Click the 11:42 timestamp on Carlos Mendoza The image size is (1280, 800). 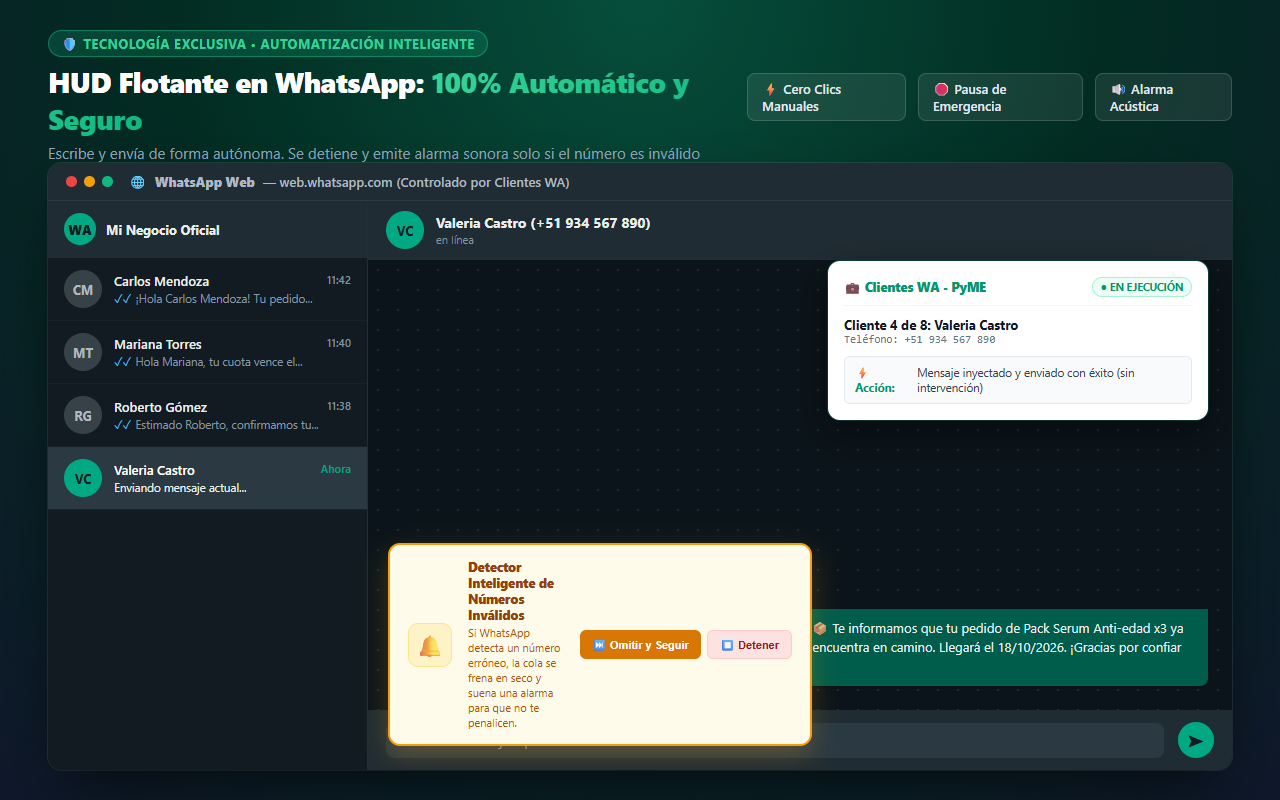339,280
